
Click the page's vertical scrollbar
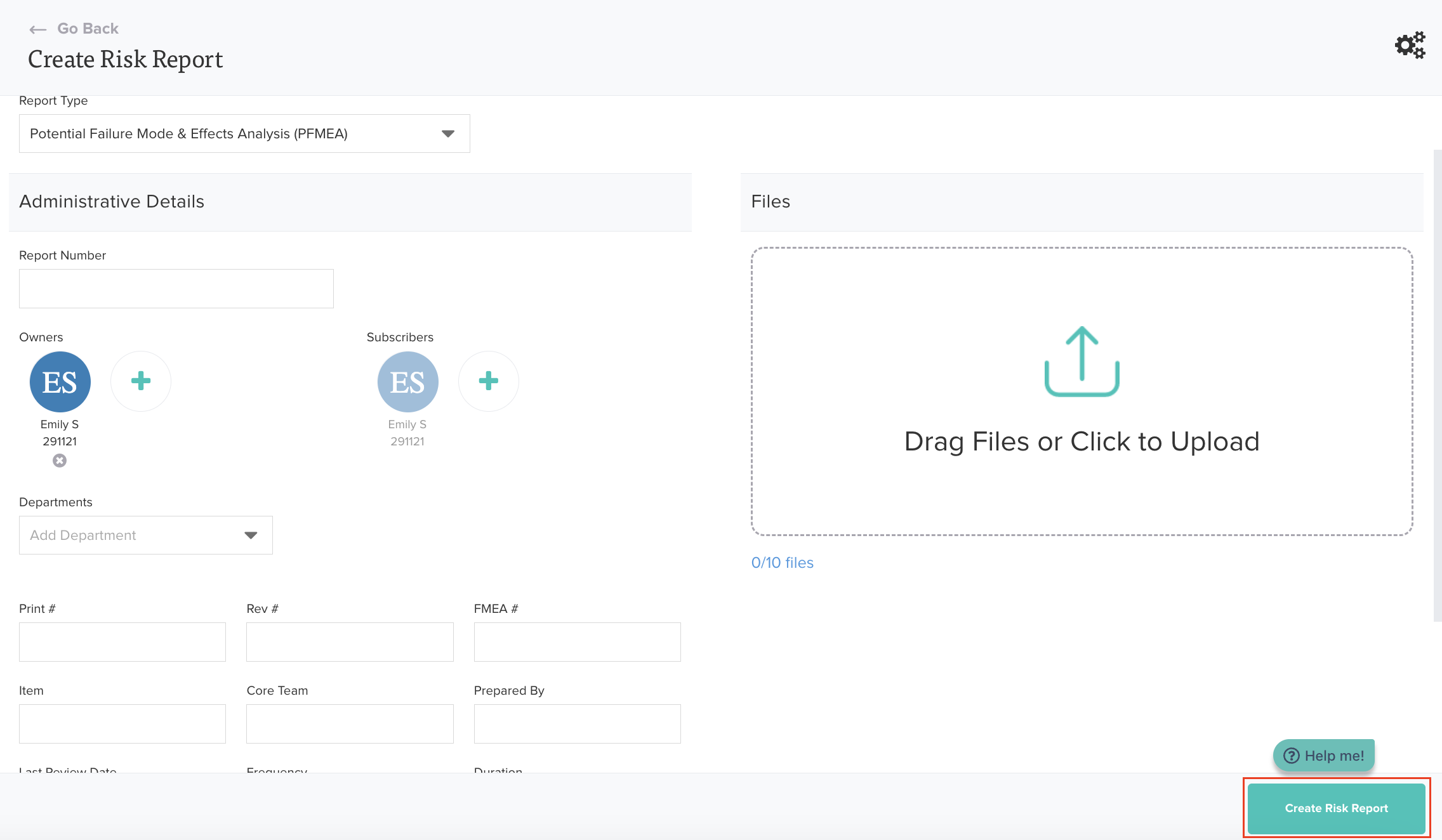tap(1437, 385)
